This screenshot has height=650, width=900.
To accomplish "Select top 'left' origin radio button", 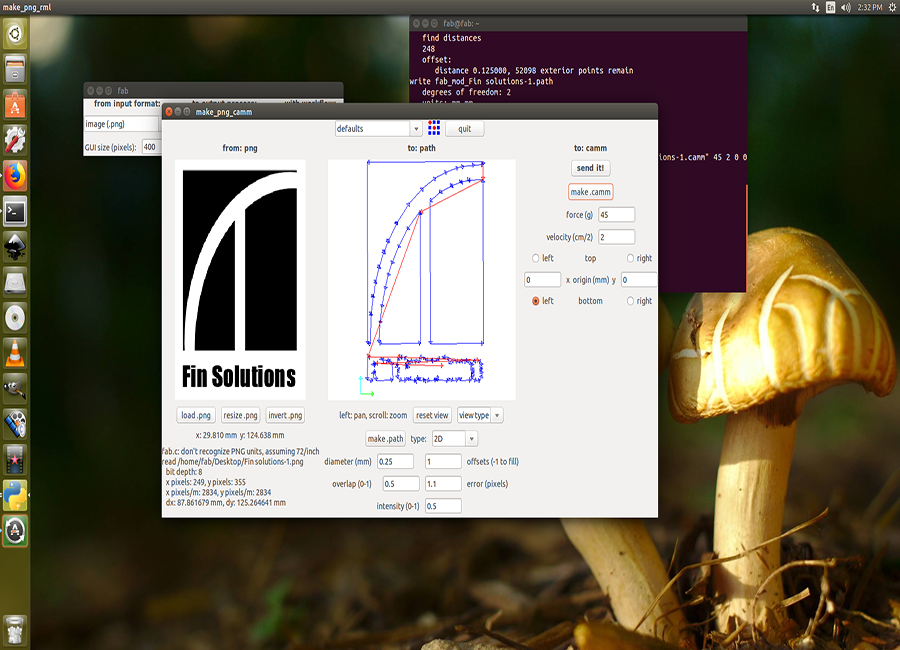I will (x=536, y=258).
